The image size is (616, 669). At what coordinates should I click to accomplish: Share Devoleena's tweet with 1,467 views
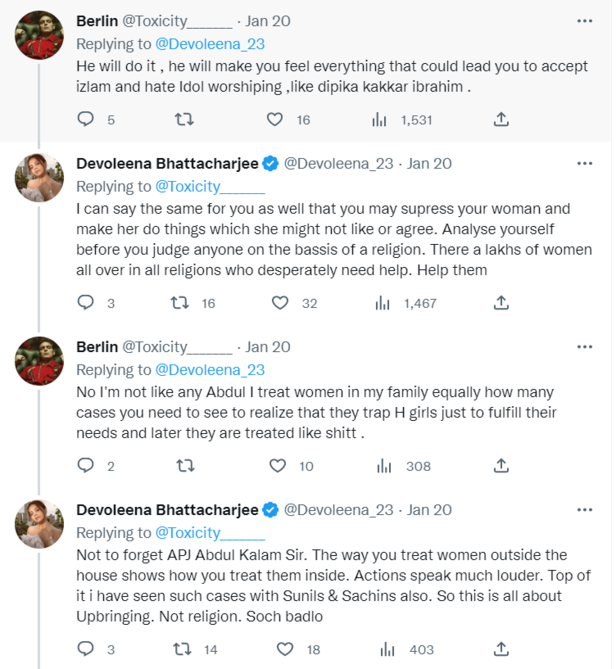point(501,303)
